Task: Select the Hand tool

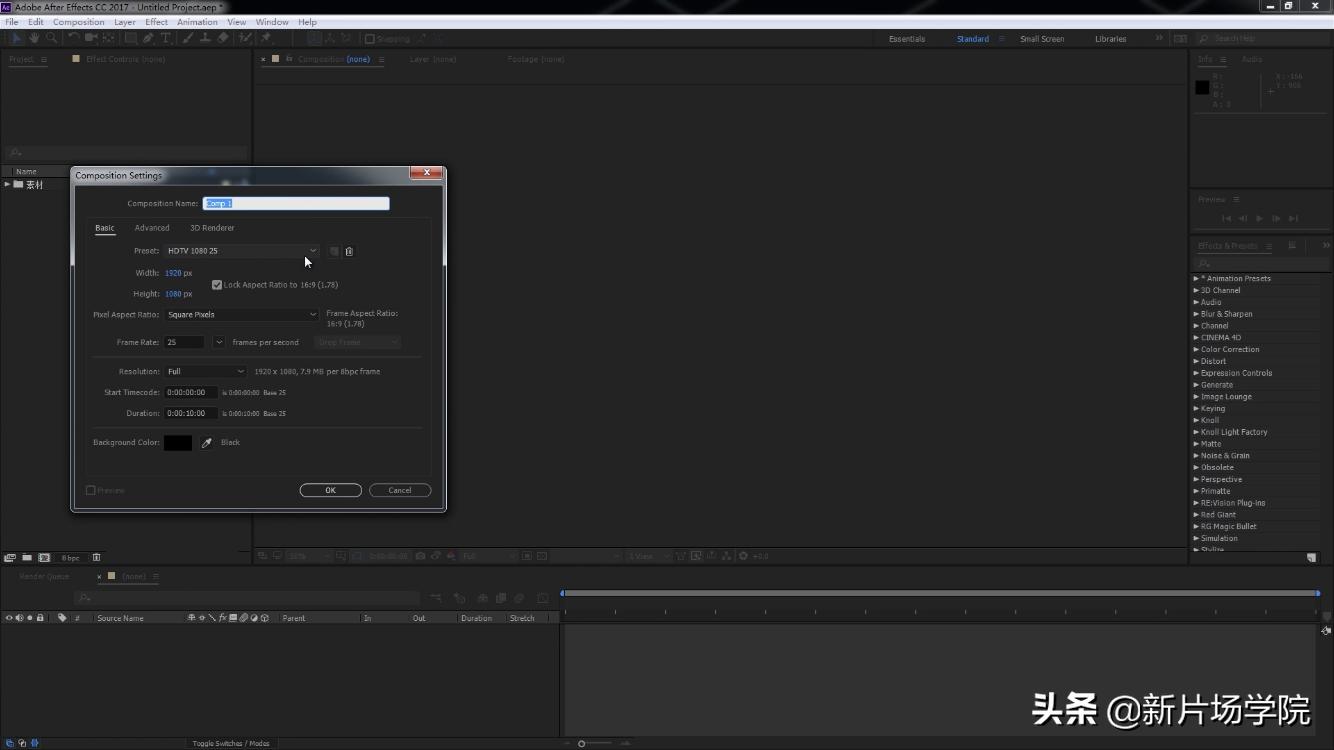Action: pyautogui.click(x=34, y=38)
